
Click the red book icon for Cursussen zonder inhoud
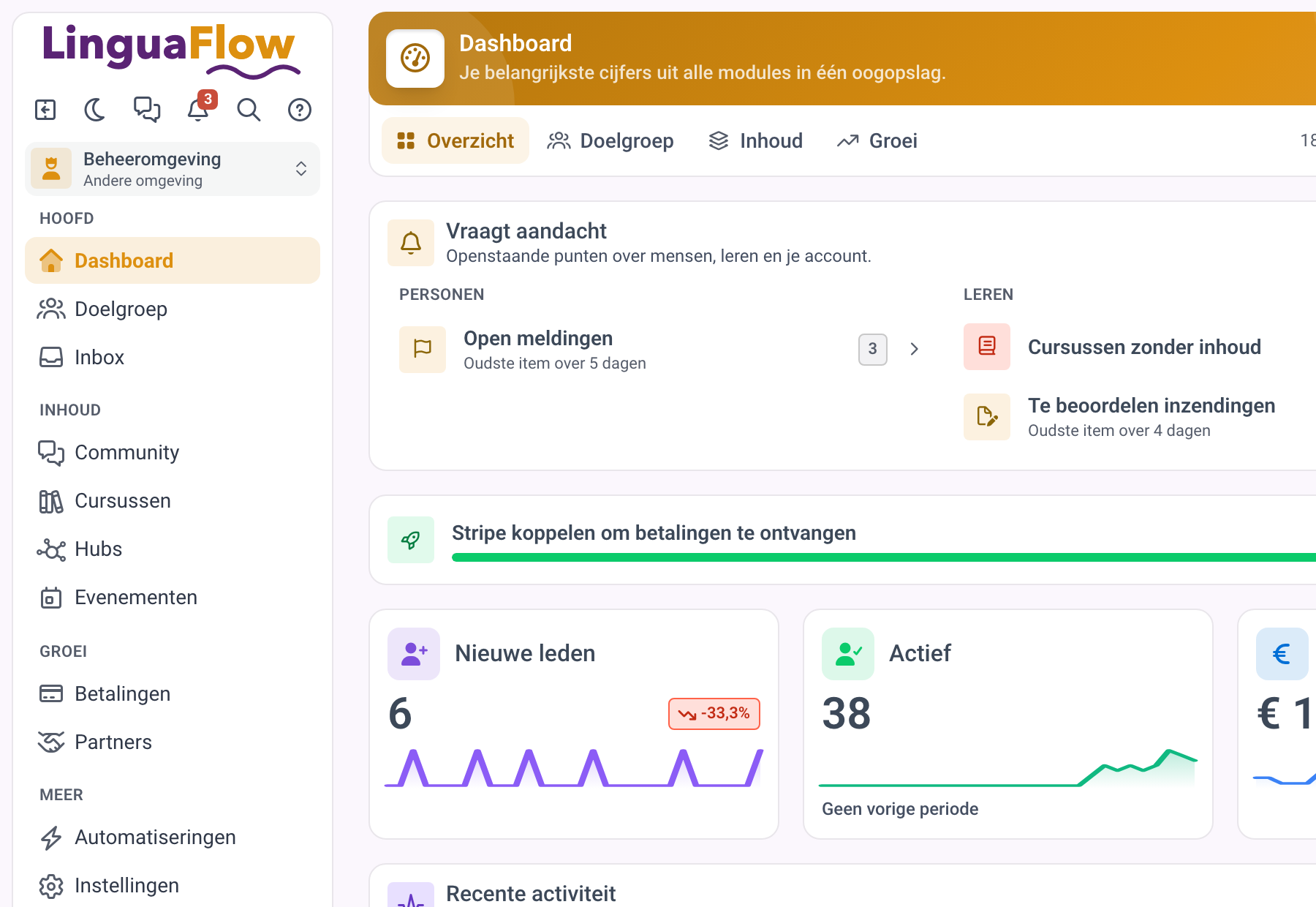pyautogui.click(x=987, y=347)
